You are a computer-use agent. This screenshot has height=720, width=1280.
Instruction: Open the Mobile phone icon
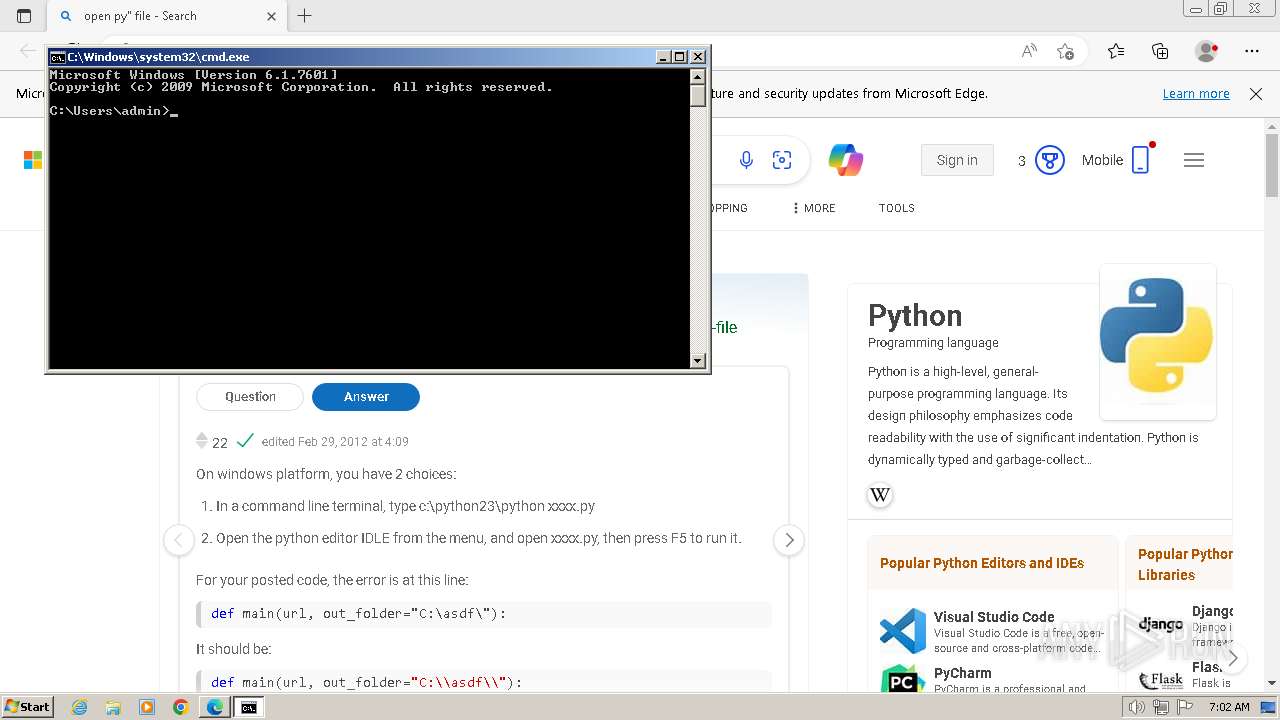tap(1141, 160)
